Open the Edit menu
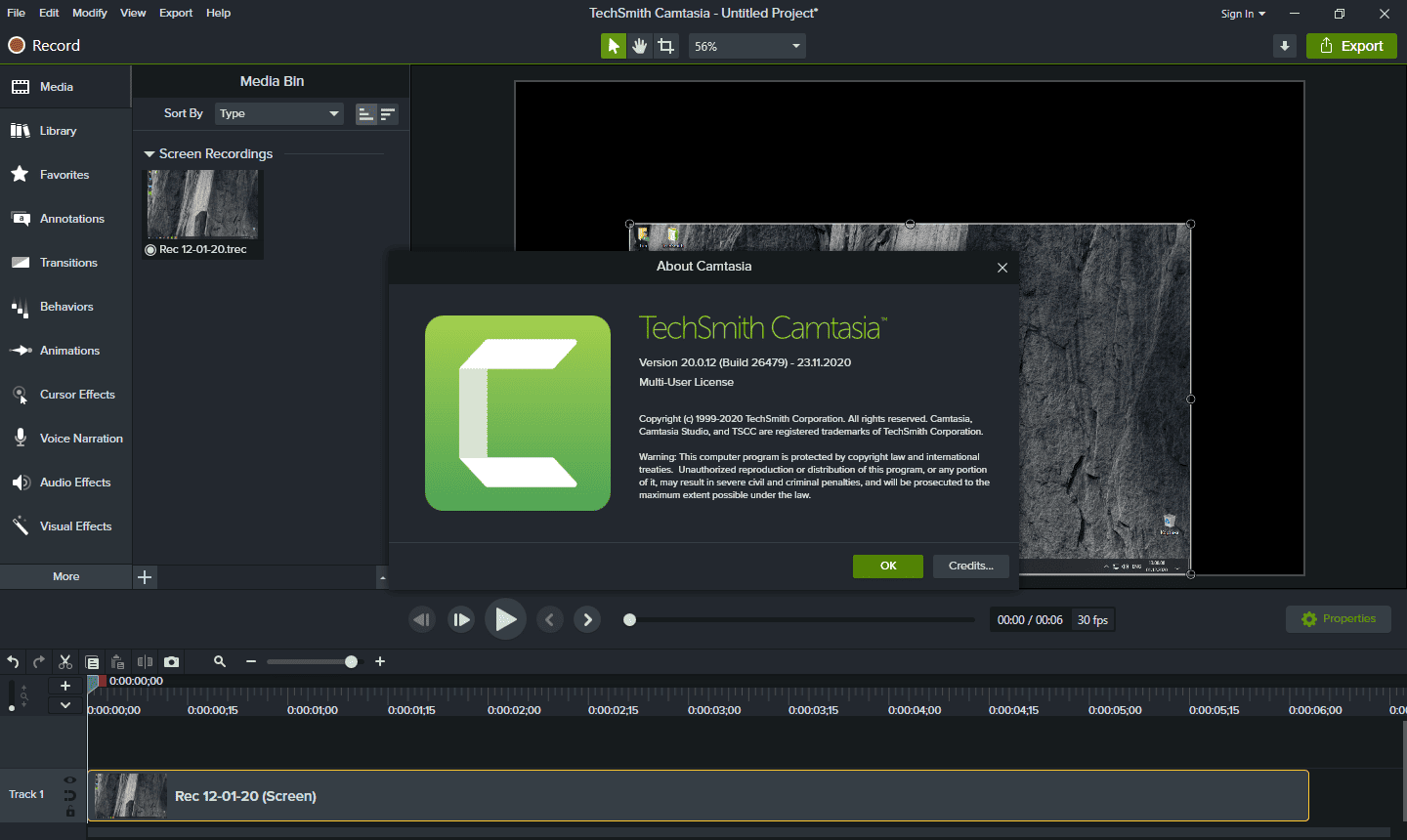1407x840 pixels. click(x=49, y=13)
